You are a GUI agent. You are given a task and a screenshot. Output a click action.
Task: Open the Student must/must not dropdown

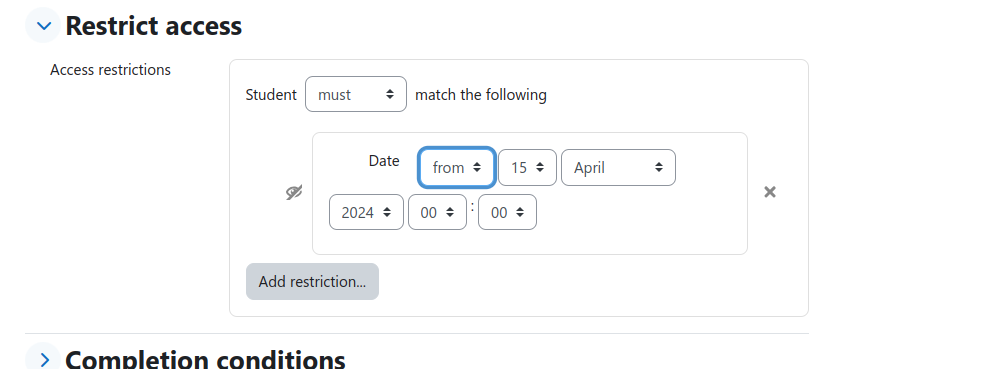coord(356,94)
